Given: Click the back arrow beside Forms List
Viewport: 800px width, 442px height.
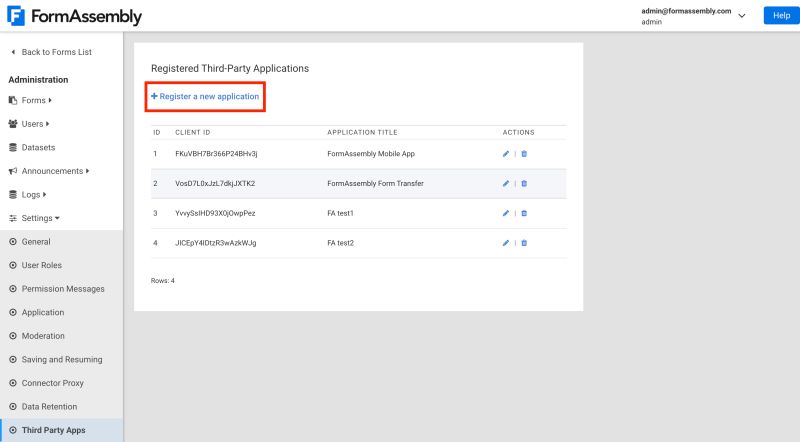Looking at the screenshot, I should (x=13, y=52).
